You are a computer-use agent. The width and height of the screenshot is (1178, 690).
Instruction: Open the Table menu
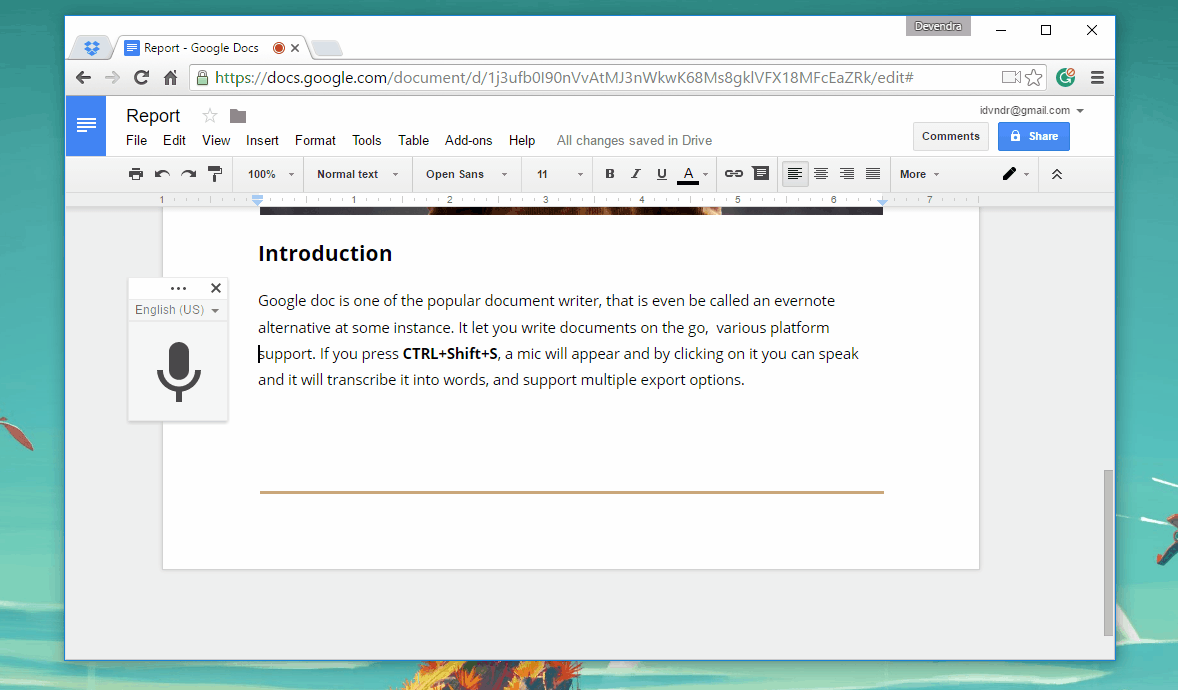413,141
